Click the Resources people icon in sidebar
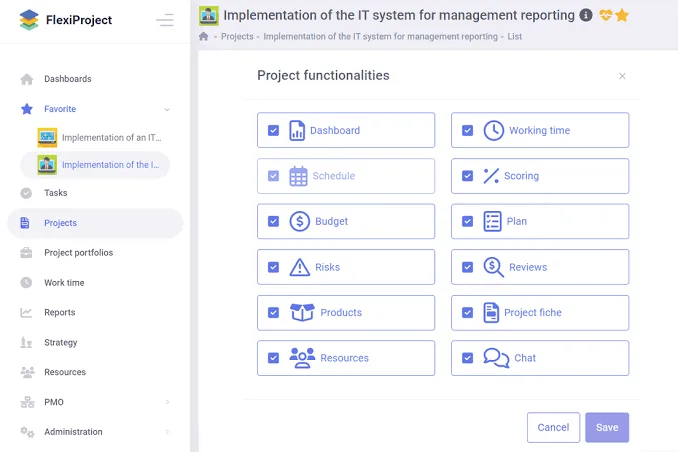This screenshot has height=452, width=678. (27, 372)
